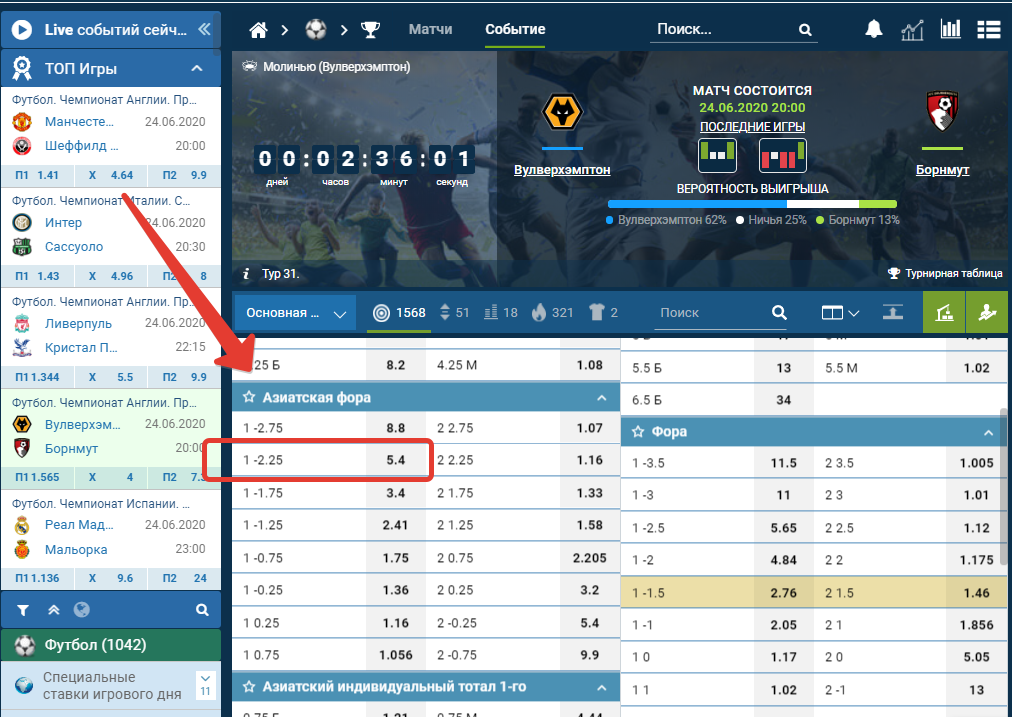Switch to the Матчи tab

pyautogui.click(x=430, y=29)
